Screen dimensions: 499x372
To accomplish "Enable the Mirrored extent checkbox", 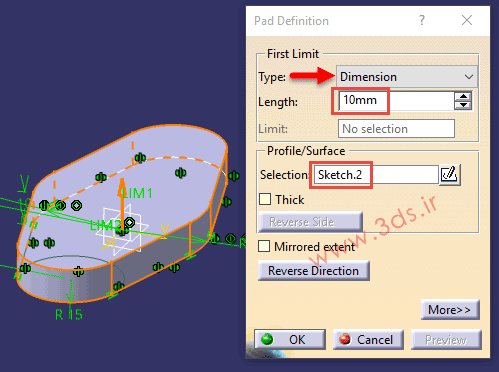I will [264, 246].
